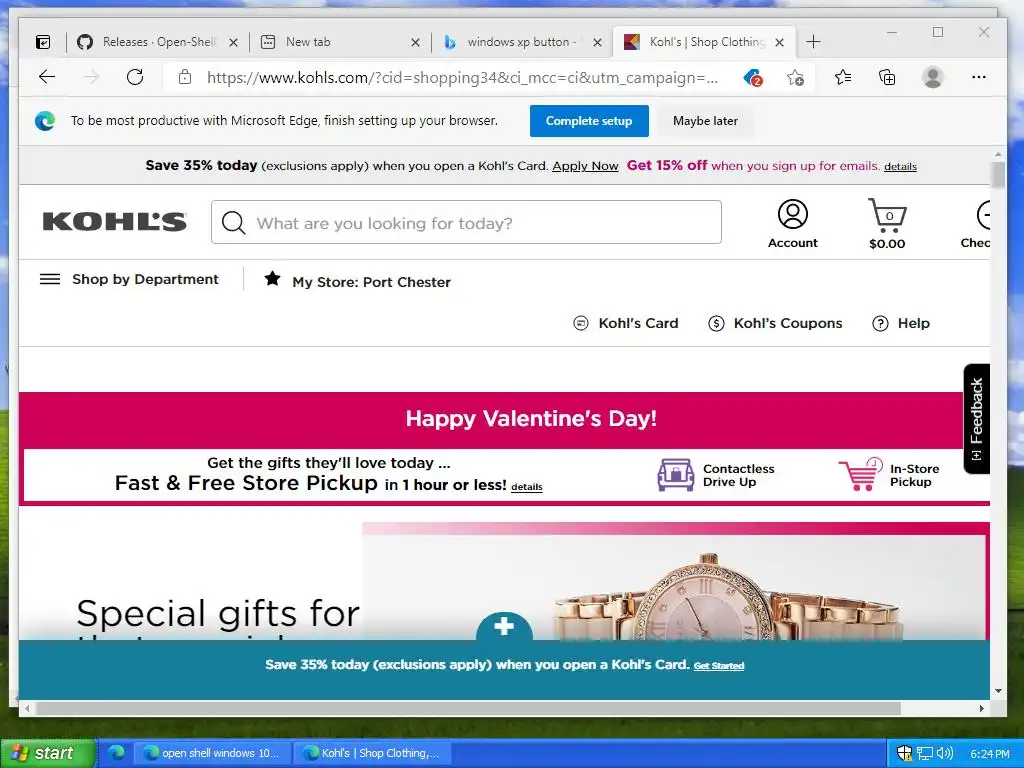The height and width of the screenshot is (768, 1024).
Task: Reload the Kohl's page
Action: tap(135, 77)
